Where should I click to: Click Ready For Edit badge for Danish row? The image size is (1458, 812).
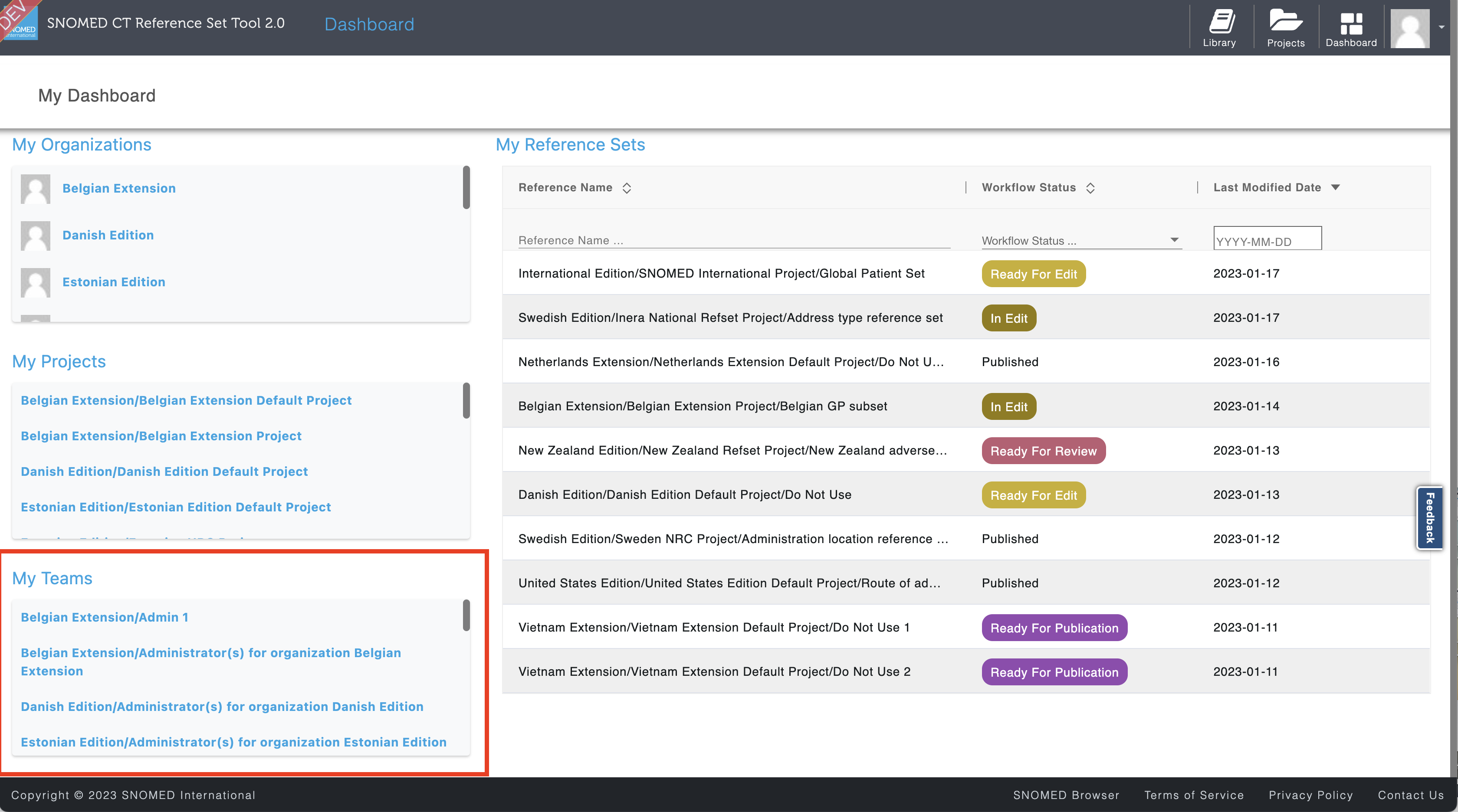[1034, 495]
